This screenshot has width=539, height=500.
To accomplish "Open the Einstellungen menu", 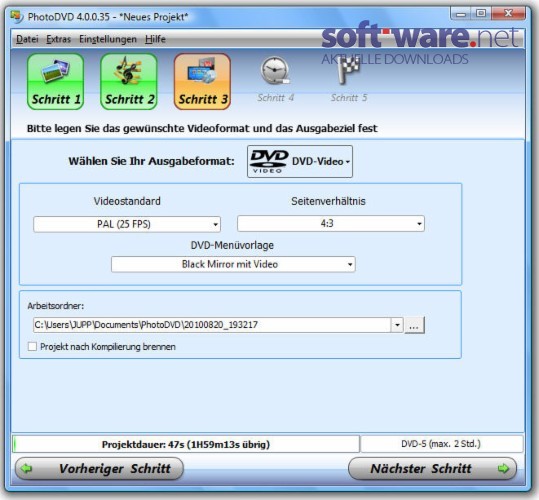I will point(108,39).
